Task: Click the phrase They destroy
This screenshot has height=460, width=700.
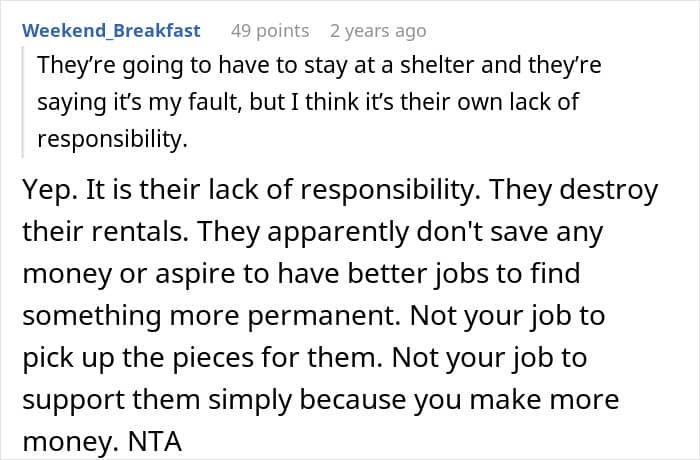Action: tap(573, 190)
